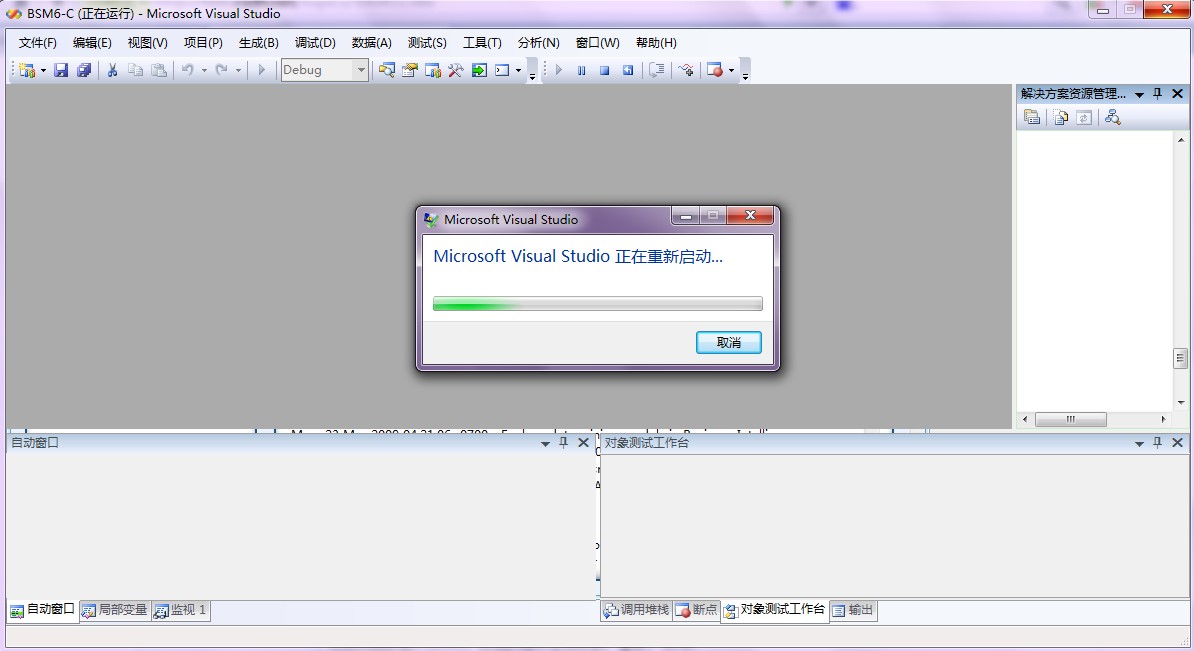Open the 窗口(W) menu

tap(598, 43)
